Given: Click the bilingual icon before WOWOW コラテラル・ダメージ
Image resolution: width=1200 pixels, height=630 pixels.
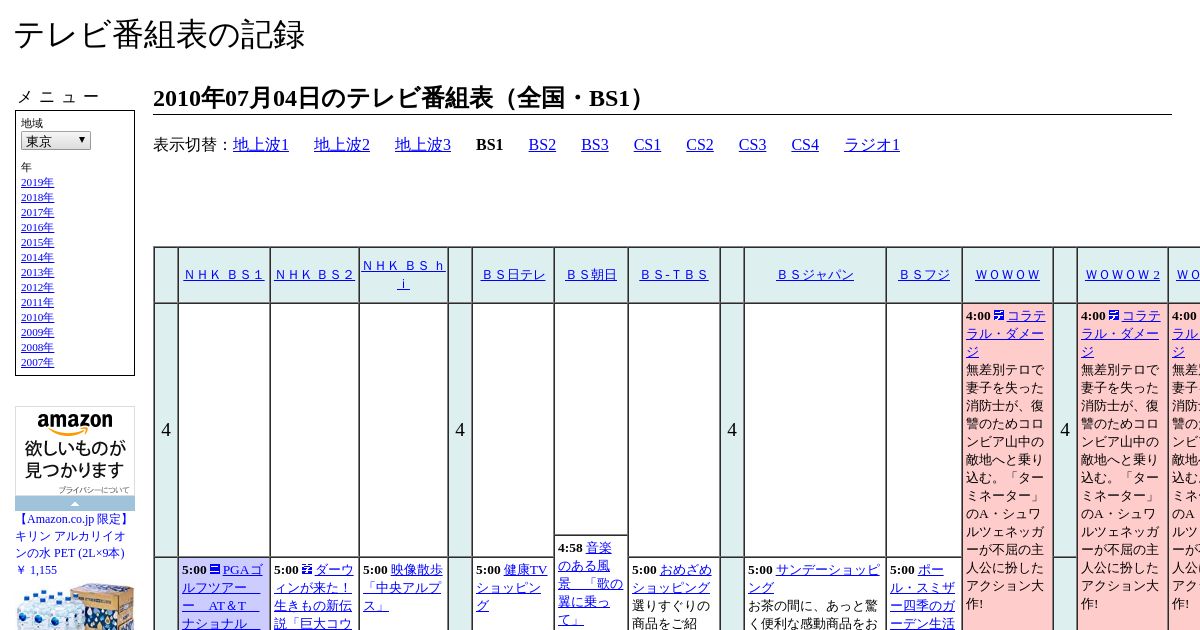Looking at the screenshot, I should (x=998, y=316).
